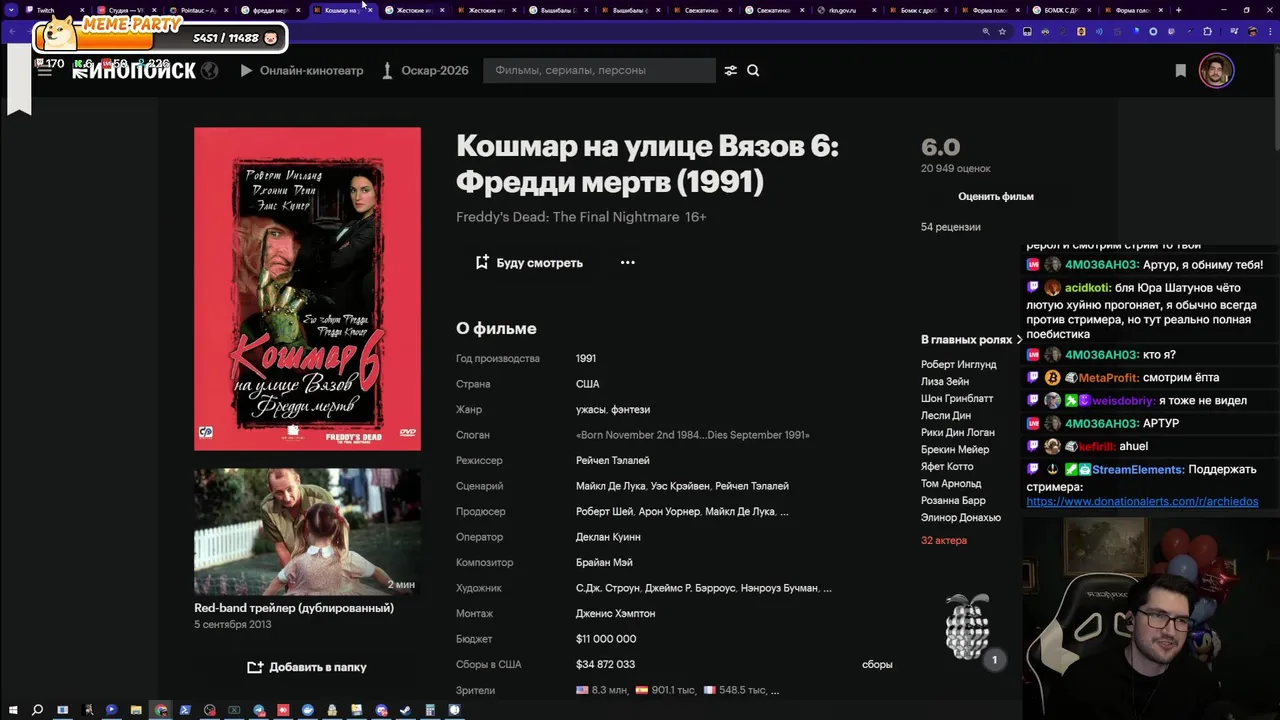The width and height of the screenshot is (1280, 720).
Task: Switch to the фредди мер browser tab
Action: 270,10
